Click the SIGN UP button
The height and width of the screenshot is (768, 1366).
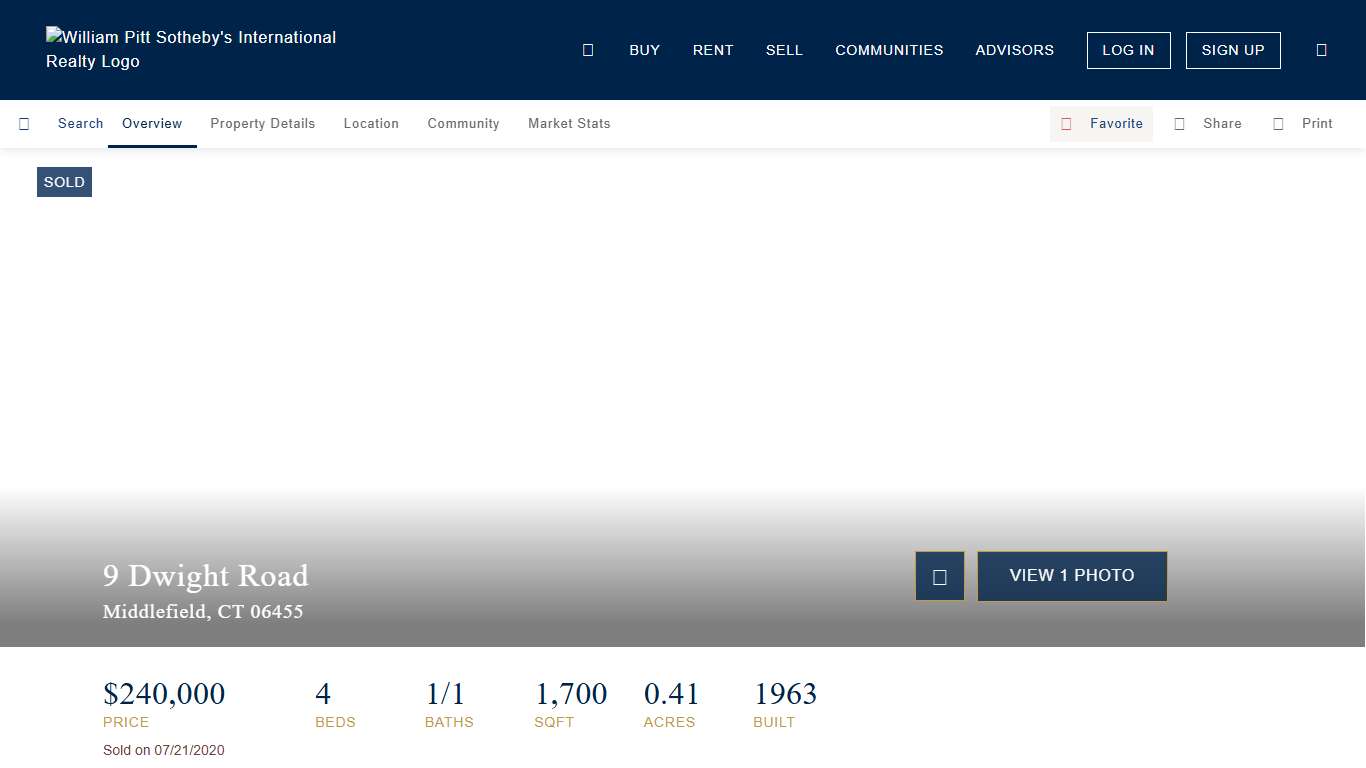[x=1232, y=50]
